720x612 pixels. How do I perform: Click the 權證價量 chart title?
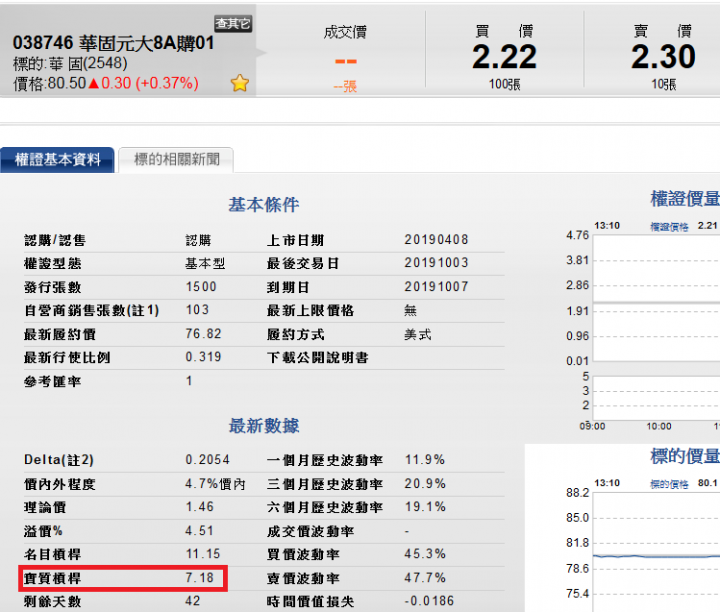click(685, 199)
